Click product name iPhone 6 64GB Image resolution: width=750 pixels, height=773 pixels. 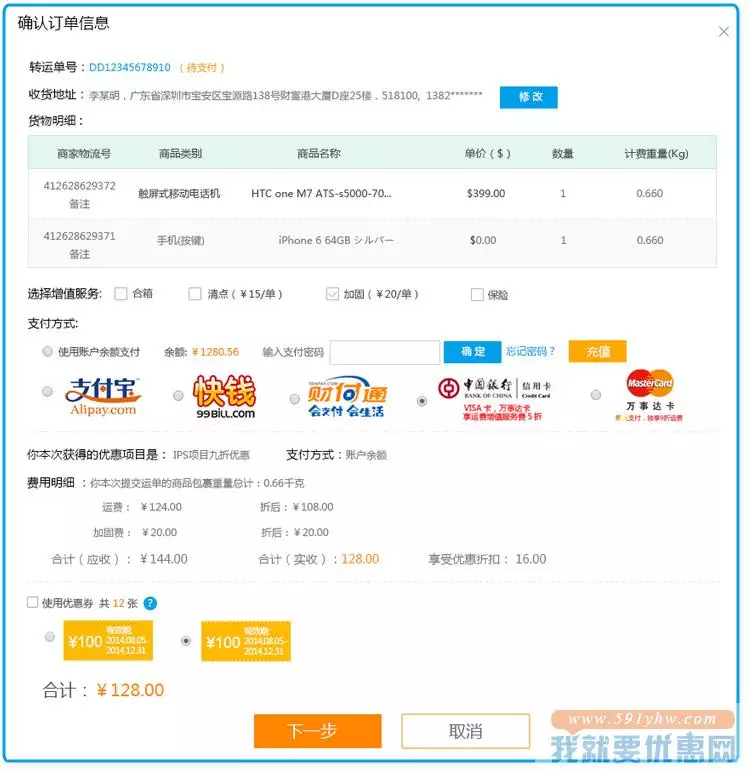click(336, 240)
